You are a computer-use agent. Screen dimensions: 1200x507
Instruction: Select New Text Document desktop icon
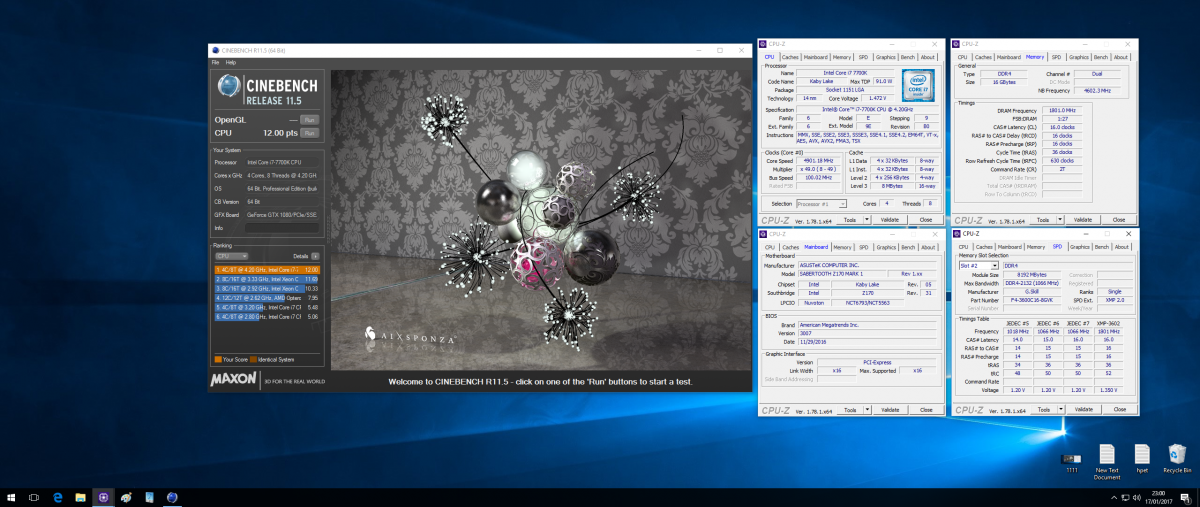pyautogui.click(x=1107, y=462)
